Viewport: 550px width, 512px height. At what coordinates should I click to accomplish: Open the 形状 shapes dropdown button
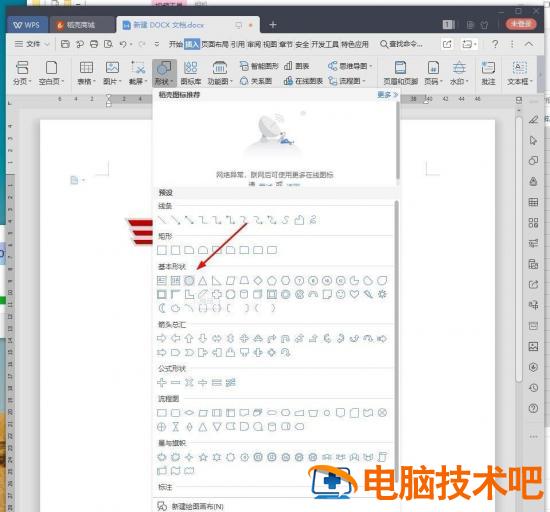[164, 73]
